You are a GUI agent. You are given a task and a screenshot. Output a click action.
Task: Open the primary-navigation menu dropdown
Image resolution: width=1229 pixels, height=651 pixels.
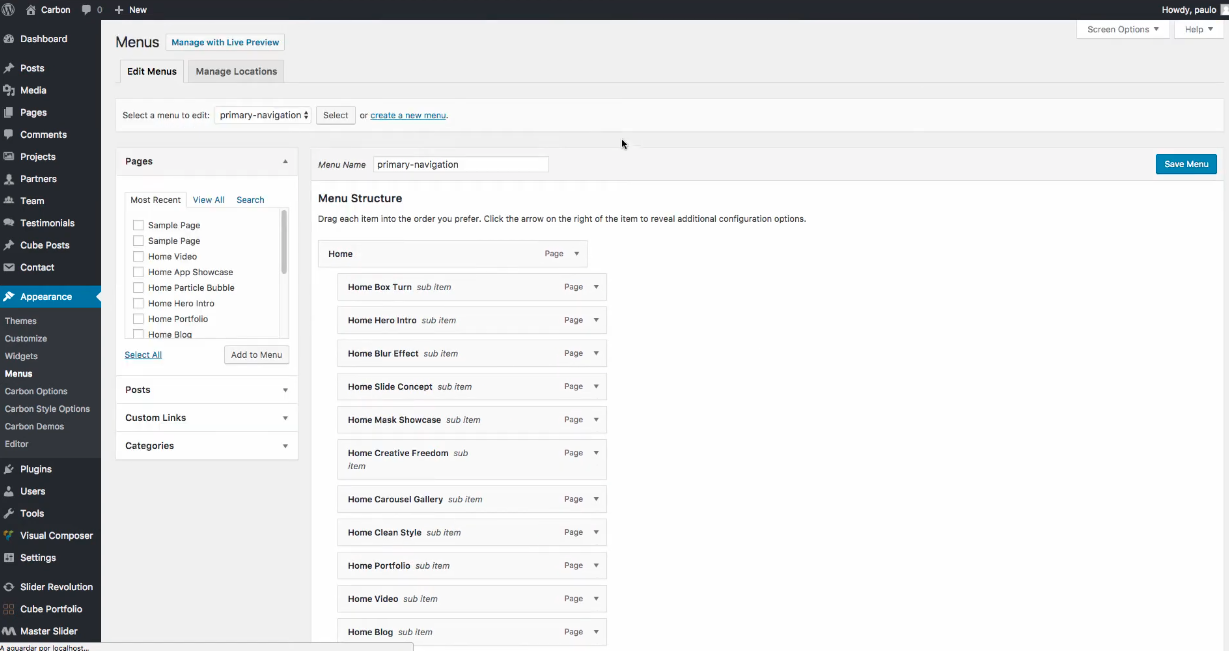(263, 115)
